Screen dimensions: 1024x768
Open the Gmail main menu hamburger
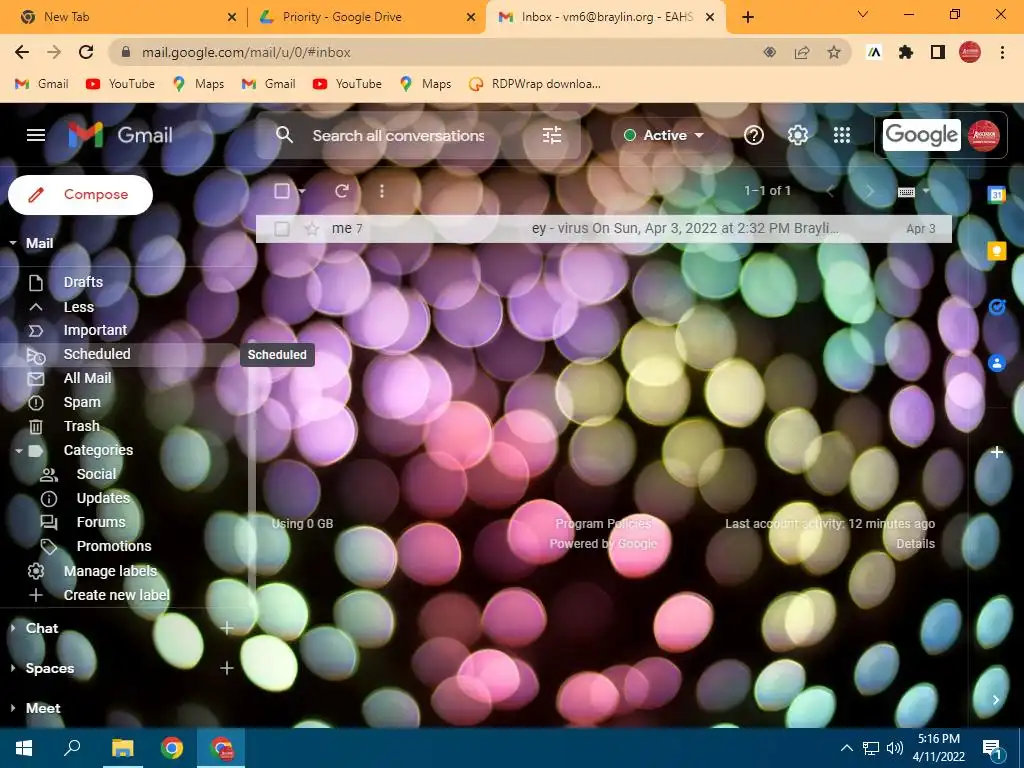pos(36,135)
